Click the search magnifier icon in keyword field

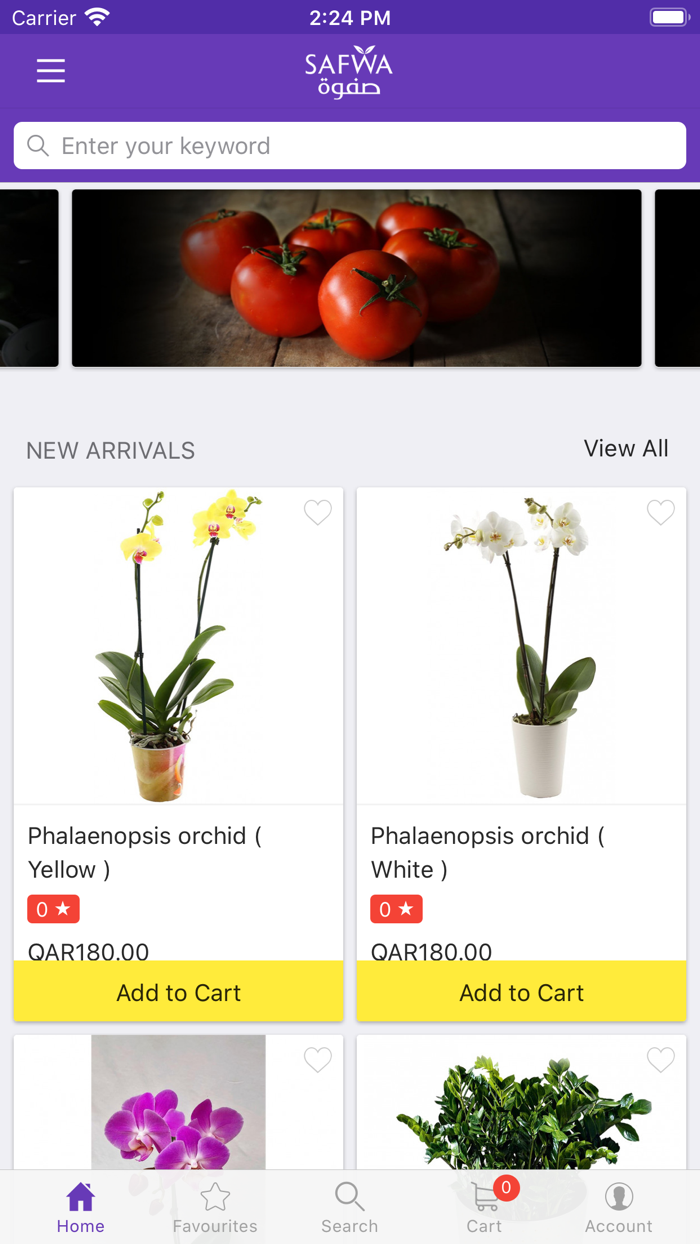click(x=38, y=146)
